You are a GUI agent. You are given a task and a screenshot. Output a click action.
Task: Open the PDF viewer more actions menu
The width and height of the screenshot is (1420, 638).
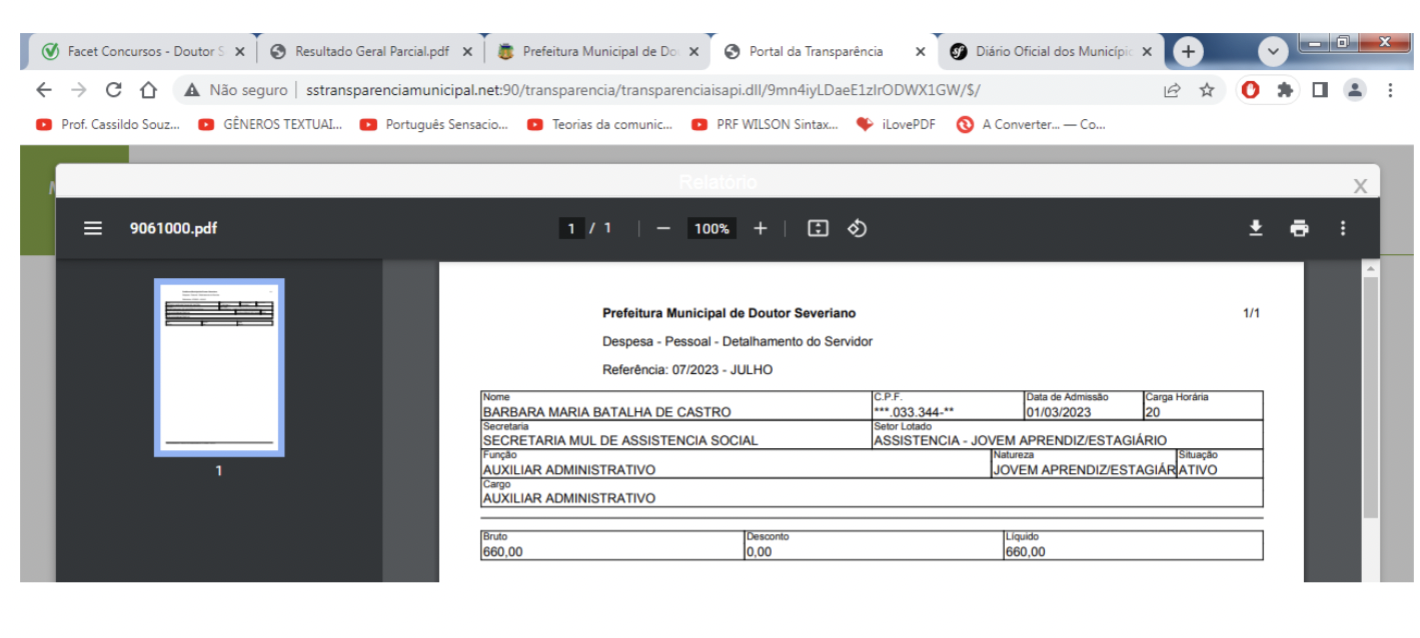pyautogui.click(x=1342, y=229)
